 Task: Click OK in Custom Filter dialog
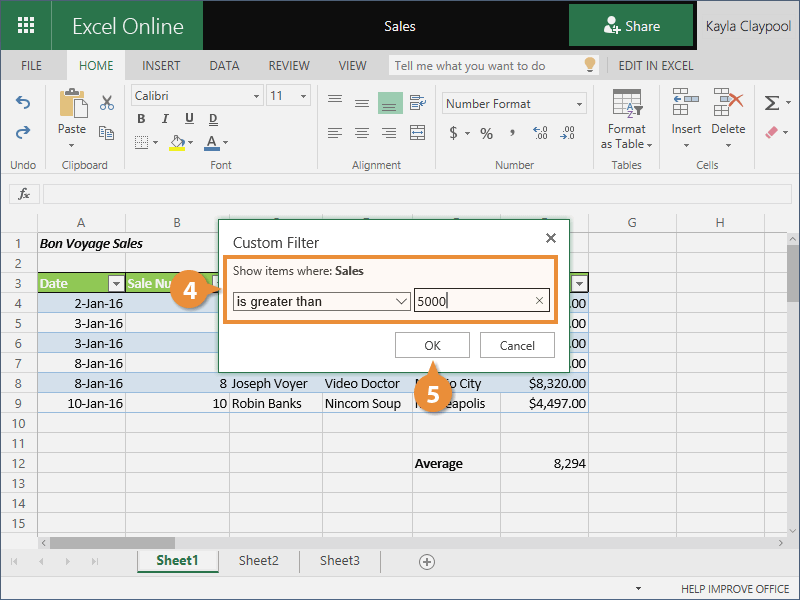pyautogui.click(x=432, y=345)
